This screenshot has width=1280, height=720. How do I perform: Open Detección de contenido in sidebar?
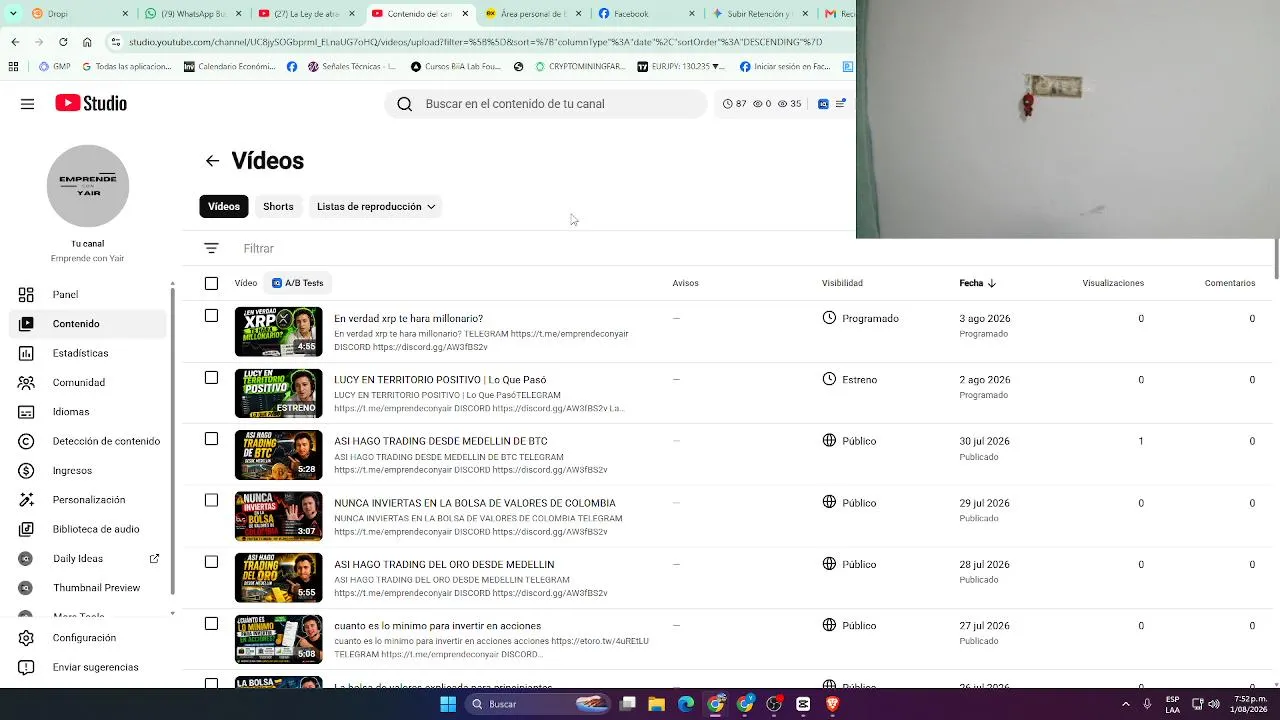coord(88,441)
